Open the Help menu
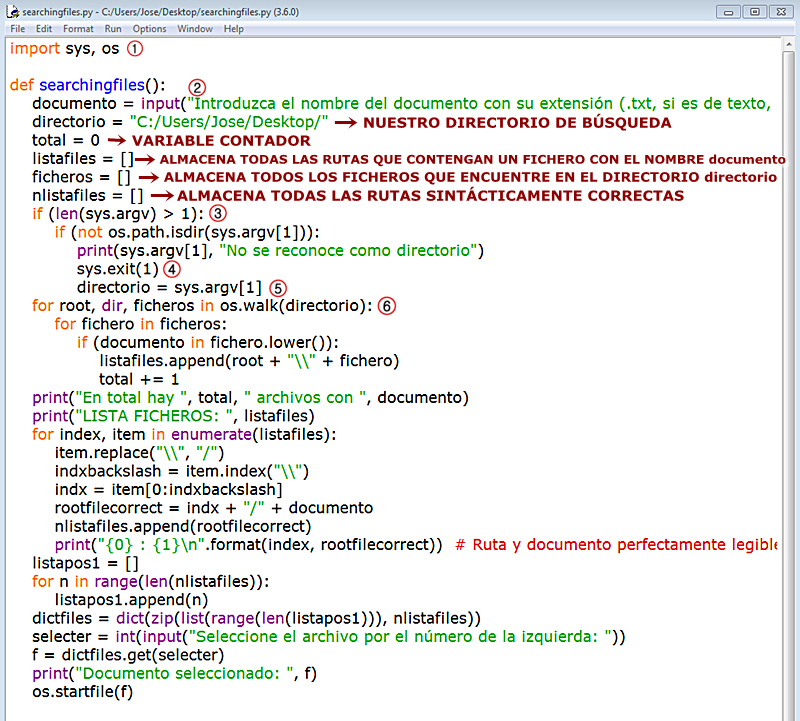 (234, 29)
